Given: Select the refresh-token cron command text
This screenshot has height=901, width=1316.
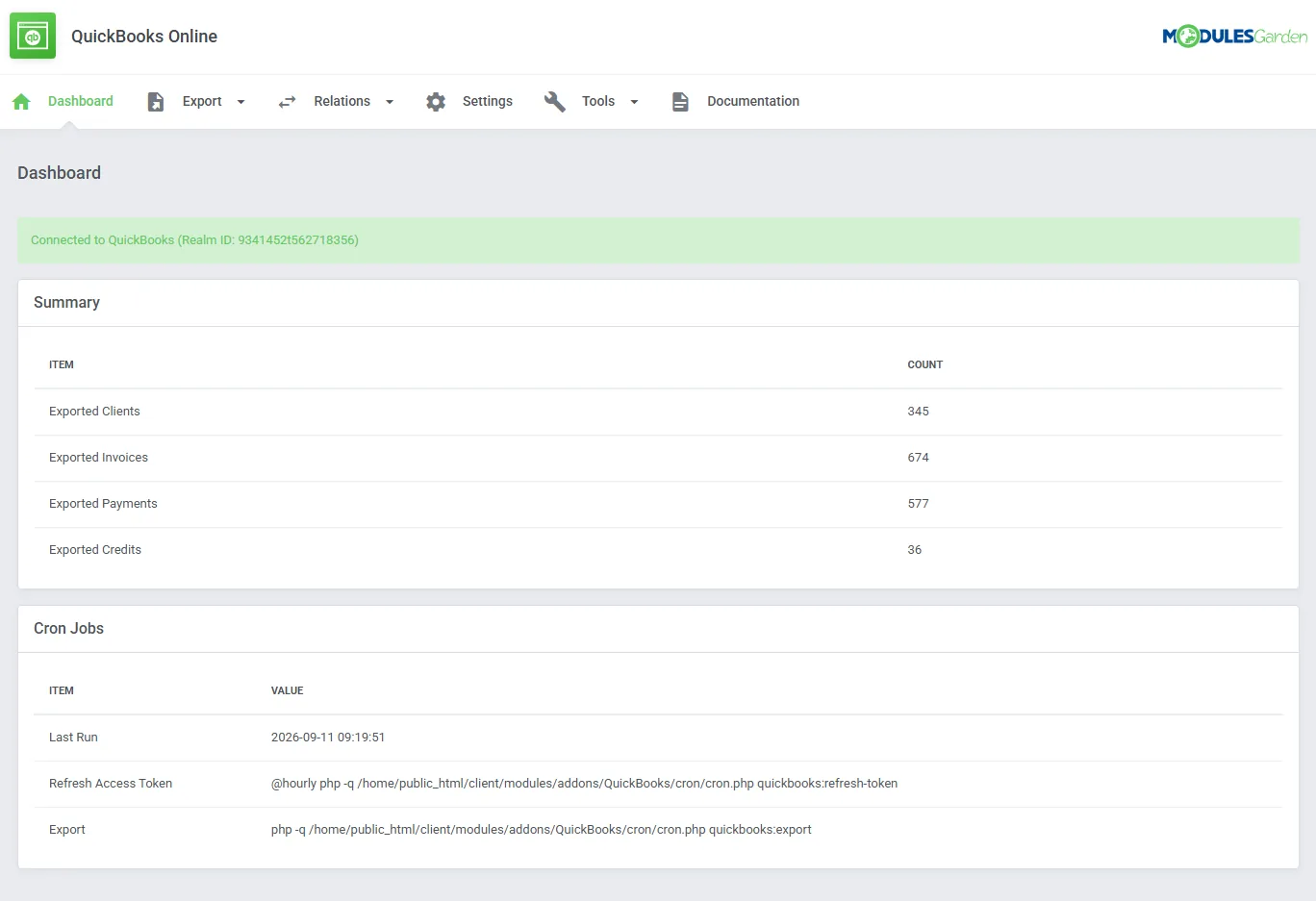Looking at the screenshot, I should [x=584, y=784].
